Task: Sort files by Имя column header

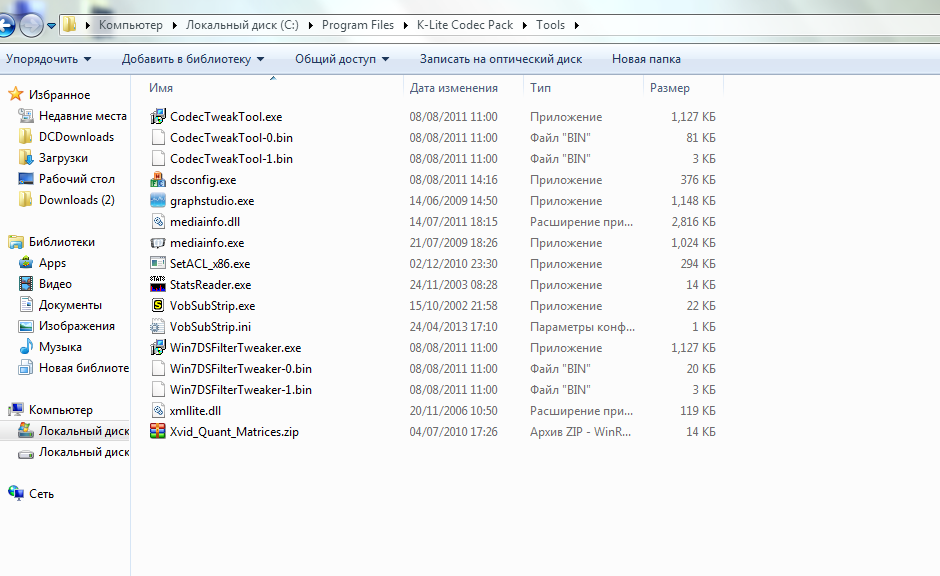Action: (x=162, y=88)
